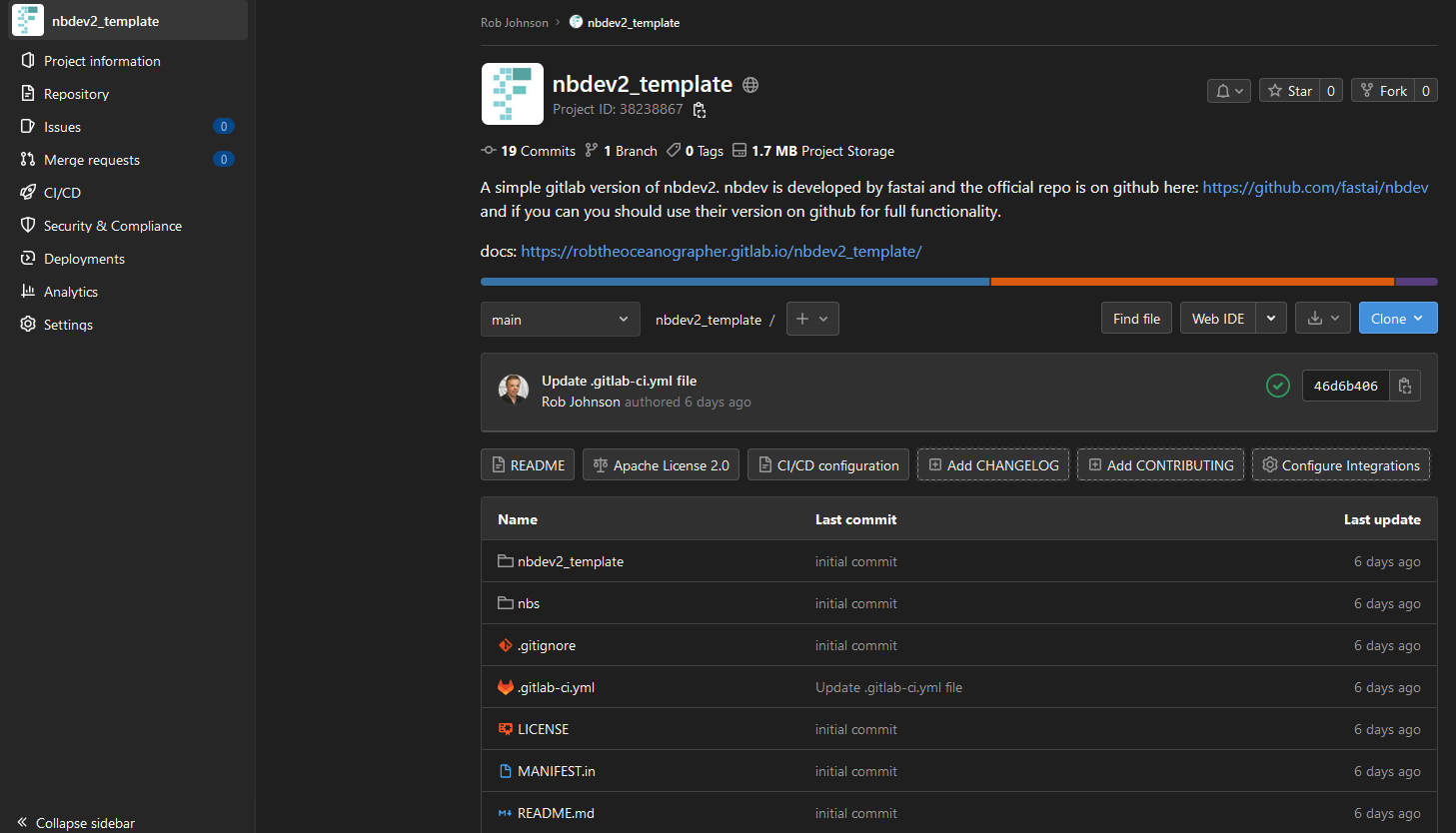Click Rob Johnson's commit avatar

point(514,390)
